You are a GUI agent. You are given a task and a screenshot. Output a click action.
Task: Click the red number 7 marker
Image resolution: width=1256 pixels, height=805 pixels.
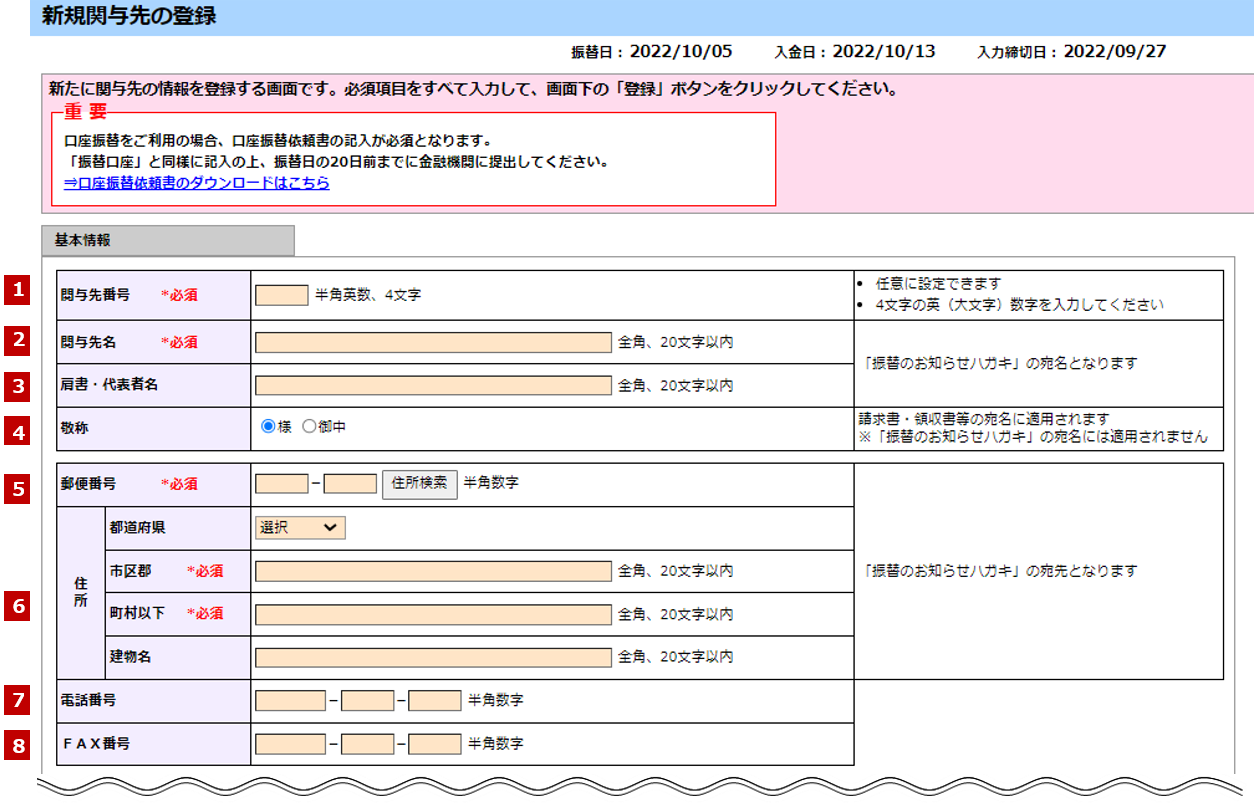tap(17, 700)
